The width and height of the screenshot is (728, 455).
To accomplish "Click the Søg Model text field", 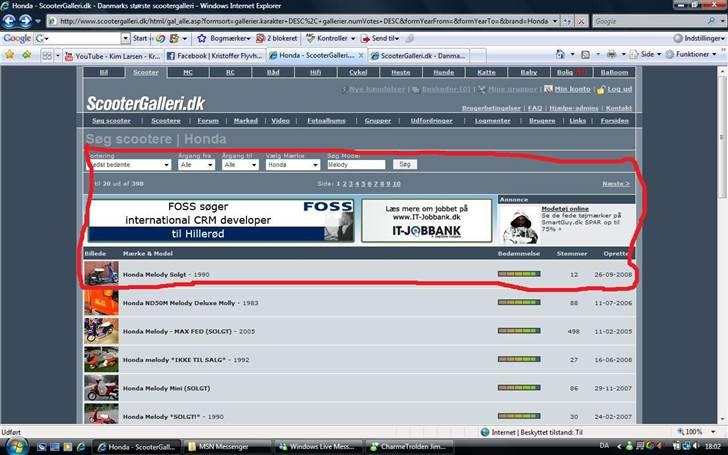I will pos(355,164).
